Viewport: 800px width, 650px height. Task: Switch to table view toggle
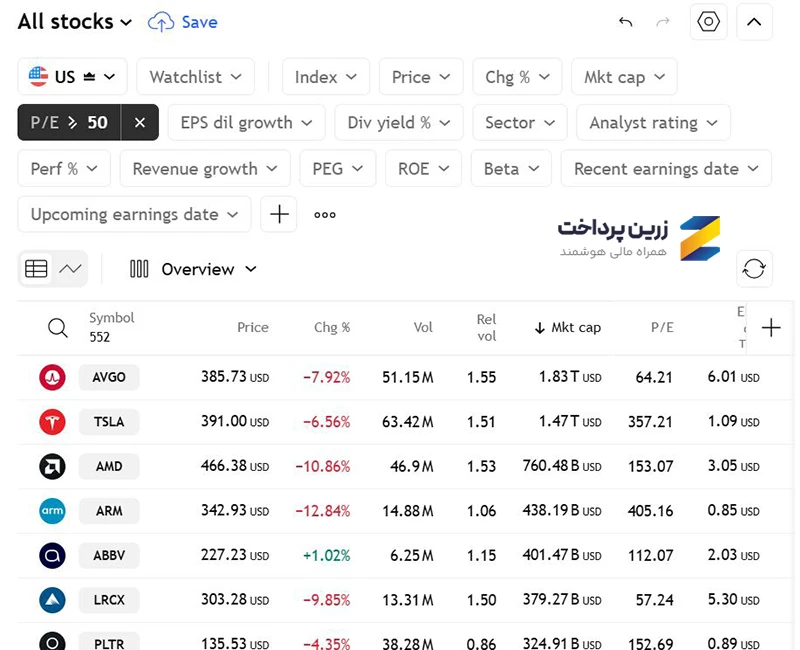36,268
